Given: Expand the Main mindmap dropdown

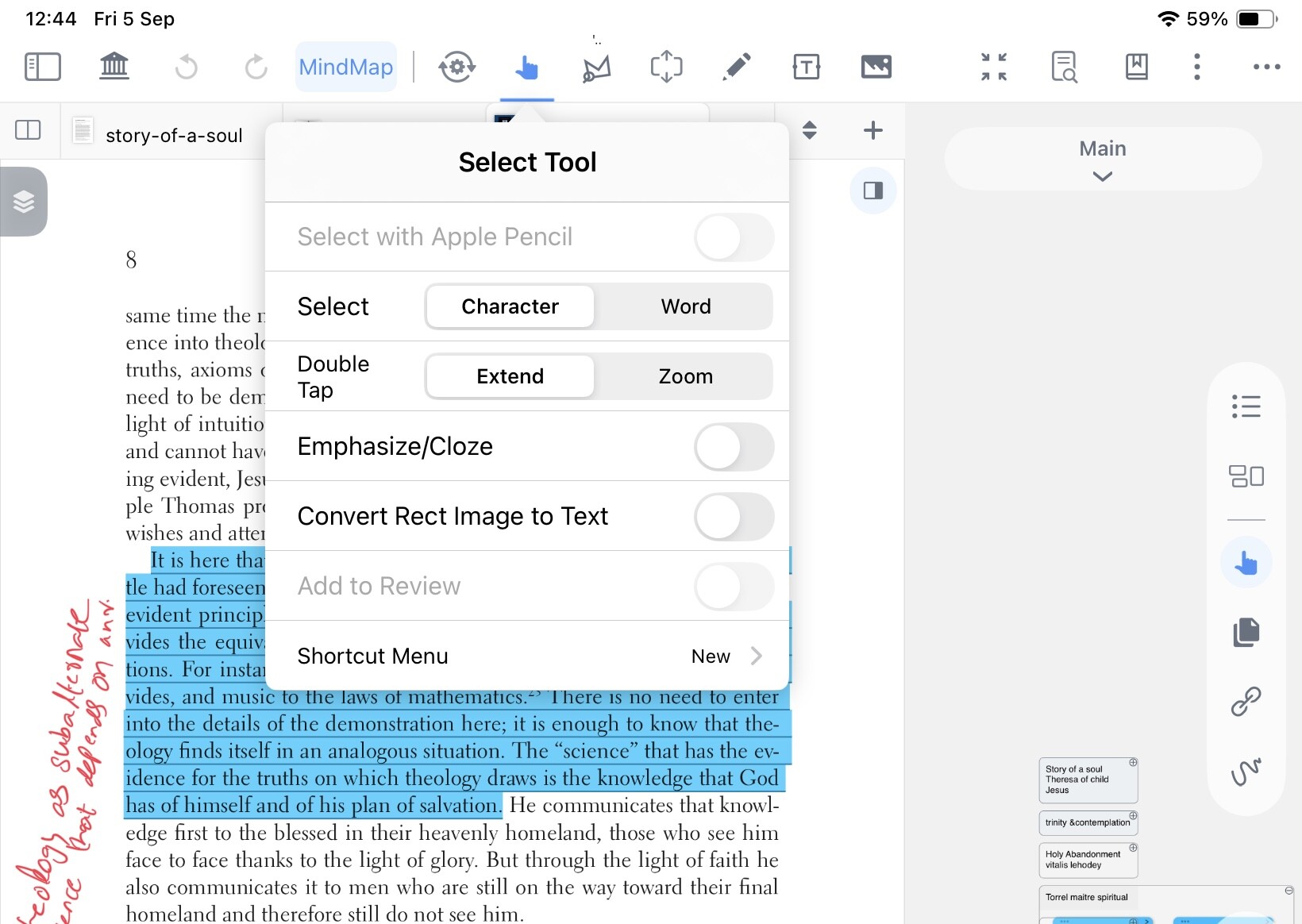Looking at the screenshot, I should point(1102,159).
